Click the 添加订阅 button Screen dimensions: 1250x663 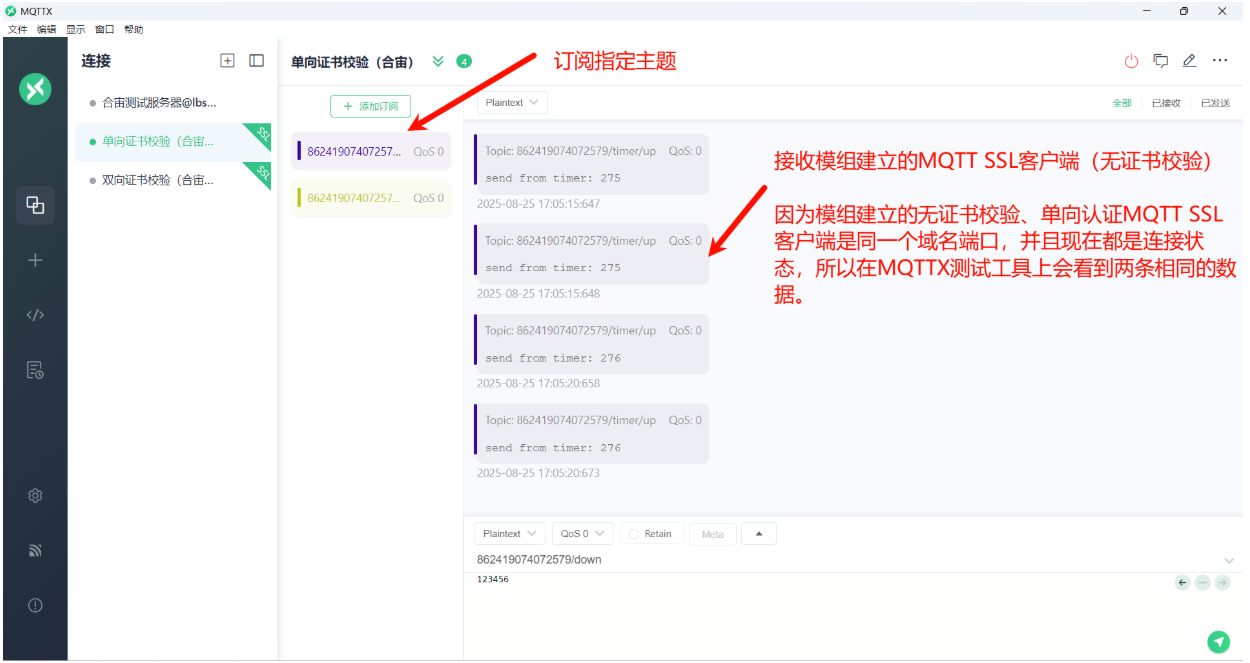click(371, 106)
